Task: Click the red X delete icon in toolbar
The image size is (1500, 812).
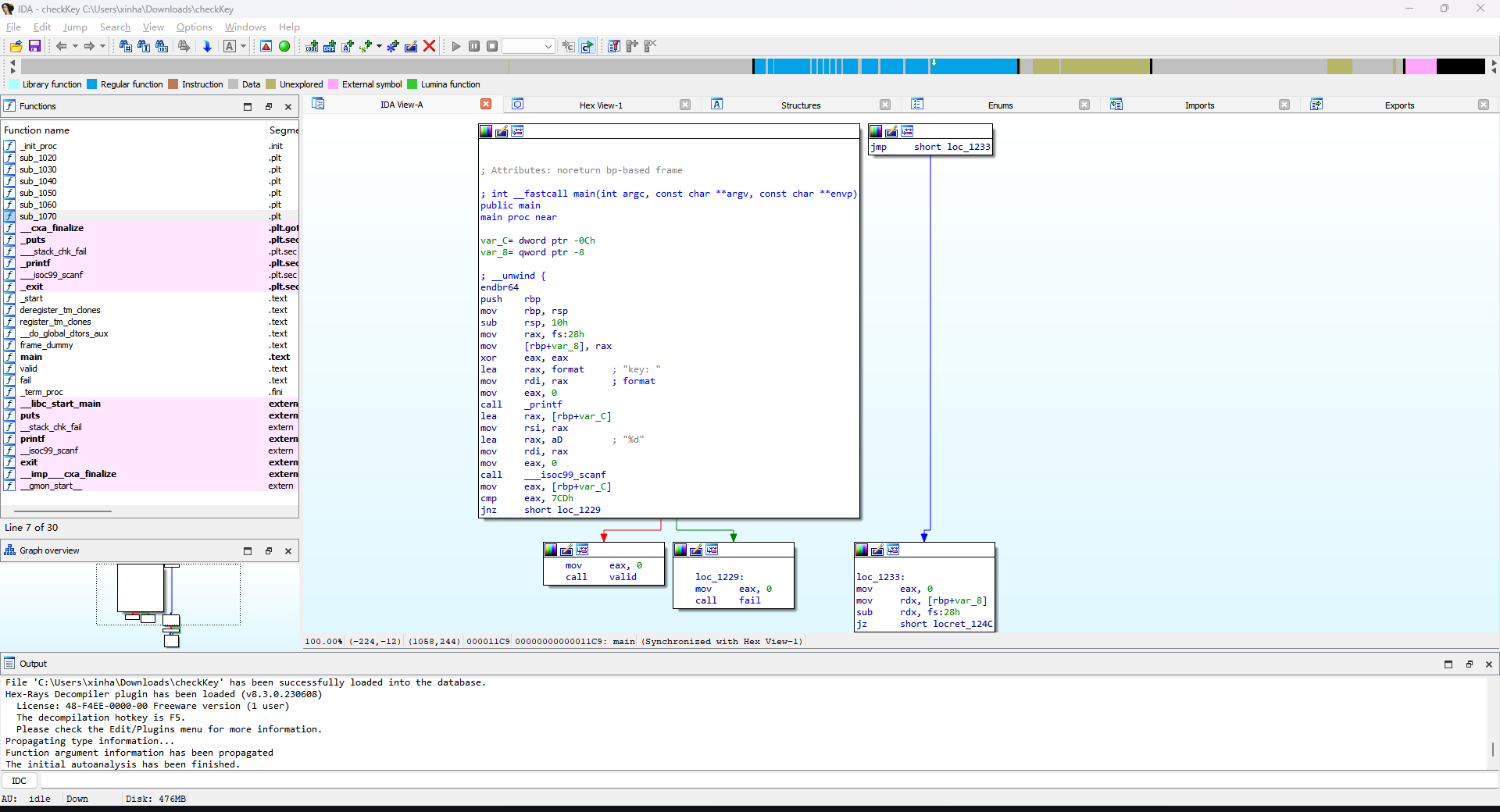Action: coord(429,47)
